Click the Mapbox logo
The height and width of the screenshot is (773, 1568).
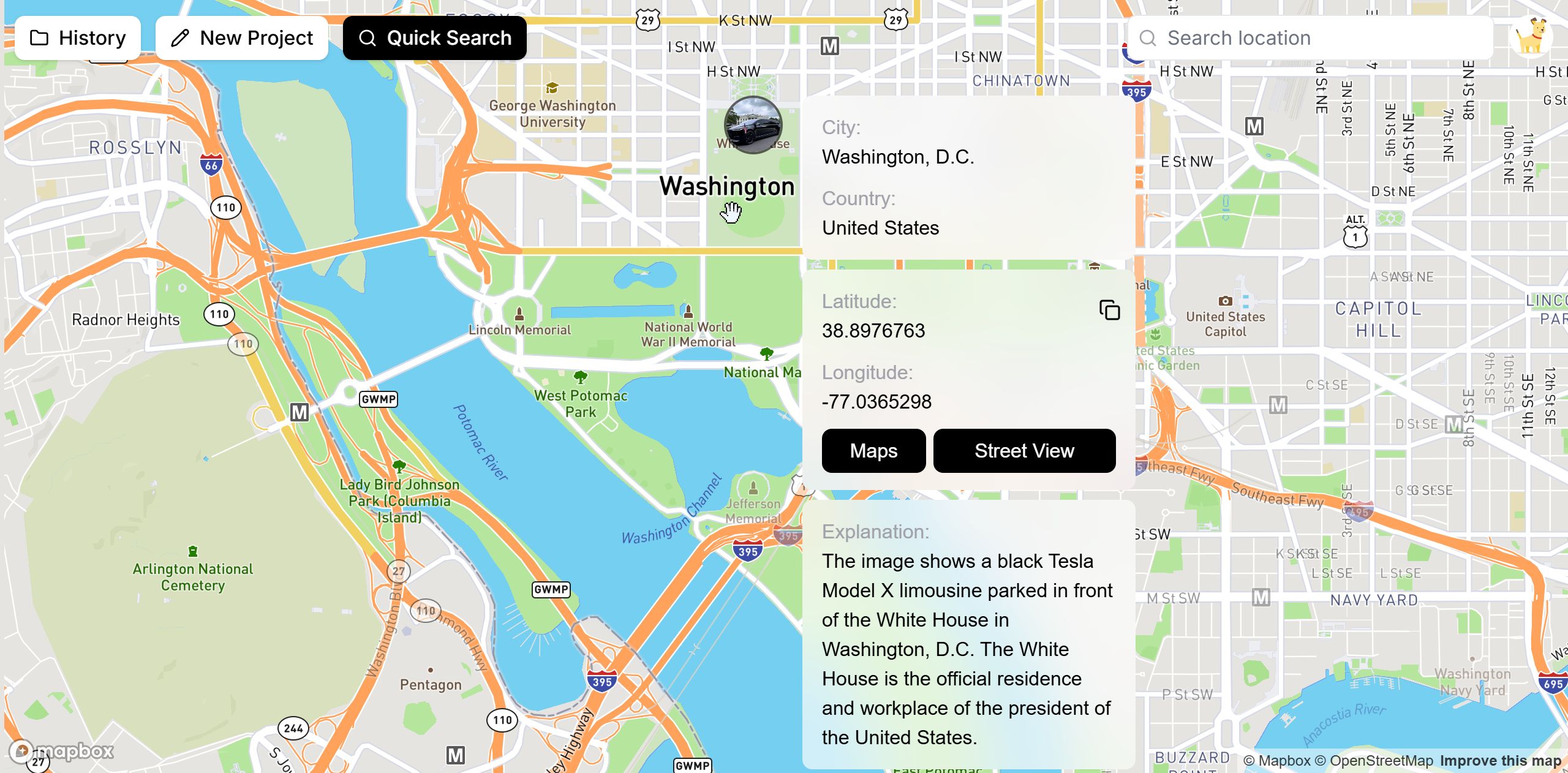tap(62, 751)
